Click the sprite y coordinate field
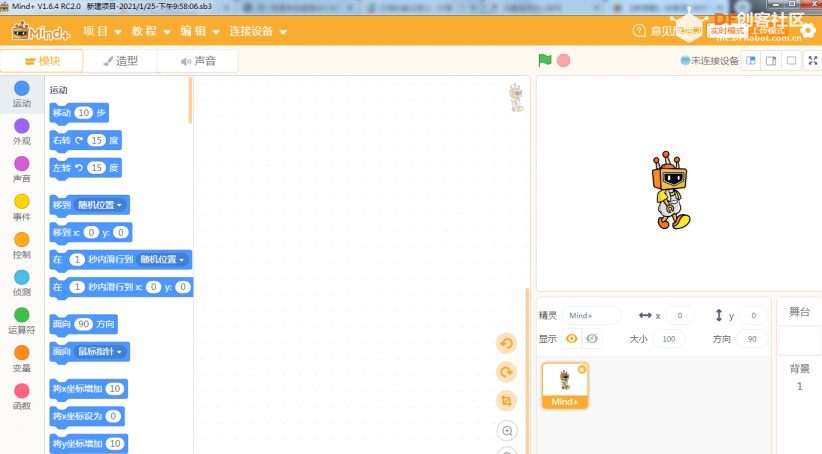 click(x=753, y=316)
